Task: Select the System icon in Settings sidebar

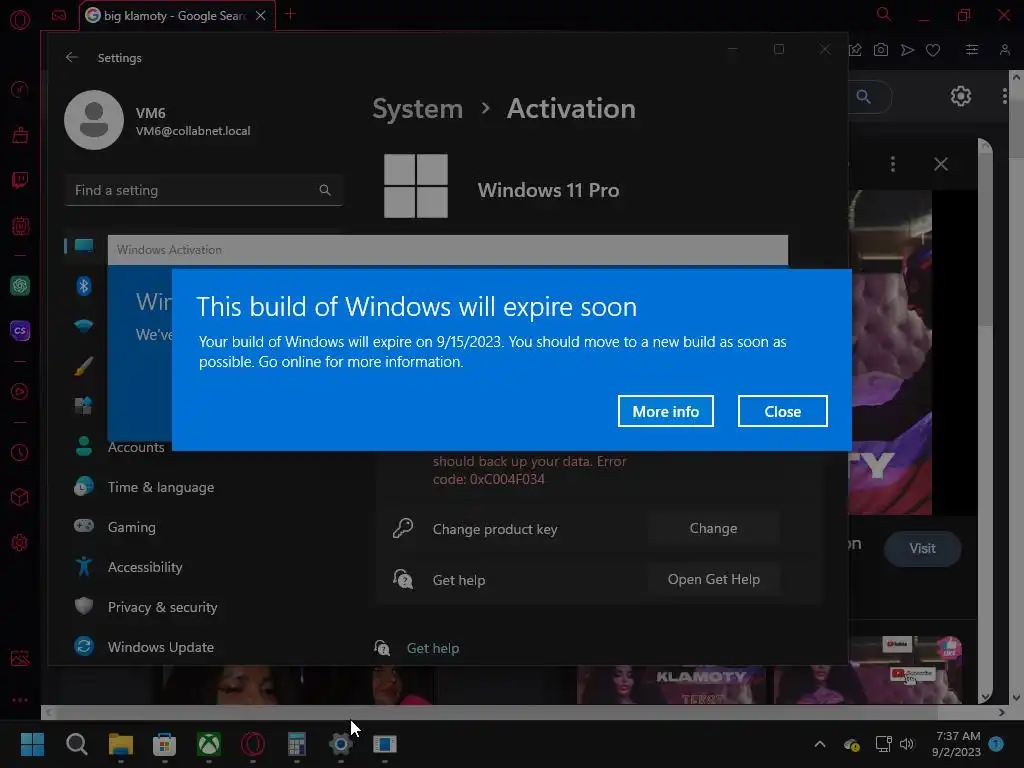Action: (84, 246)
